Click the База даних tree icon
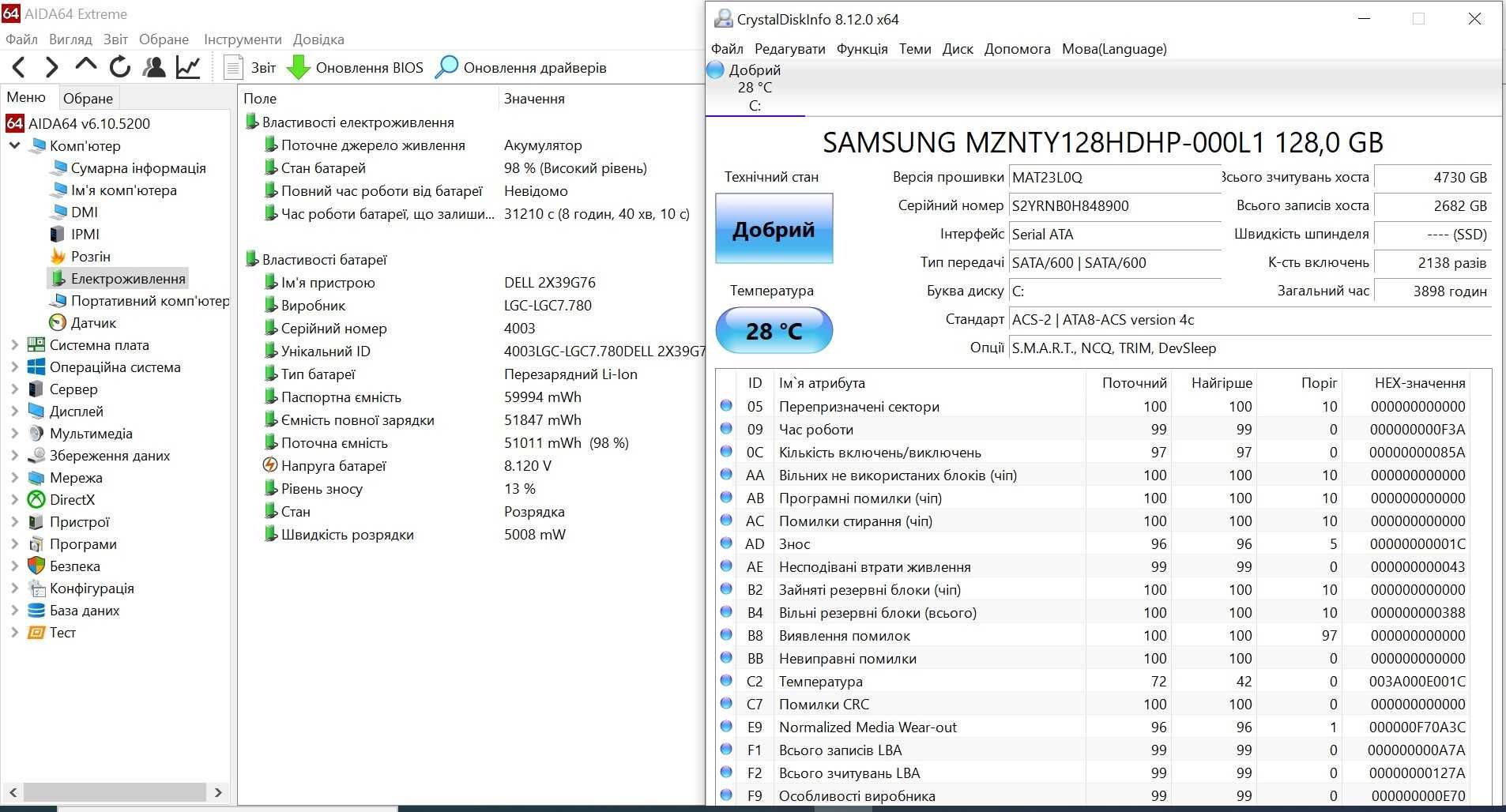Viewport: 1506px width, 812px height. tap(36, 611)
